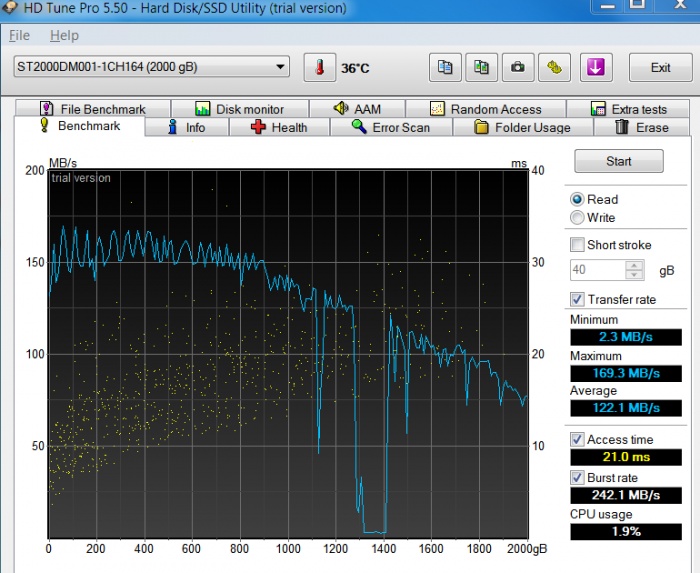Viewport: 700px width, 573px height.
Task: Enable the Short stroke checkbox
Action: (577, 245)
